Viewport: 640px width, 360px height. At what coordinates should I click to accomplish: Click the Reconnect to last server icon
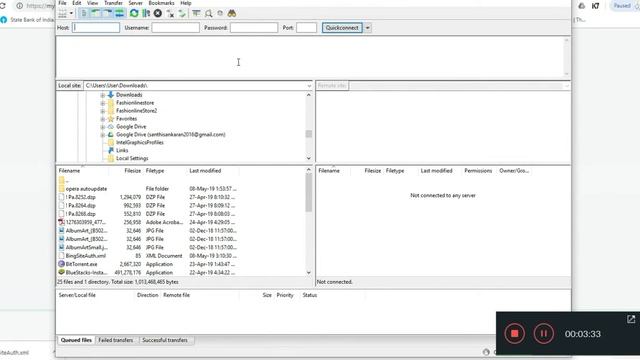pyautogui.click(x=182, y=13)
